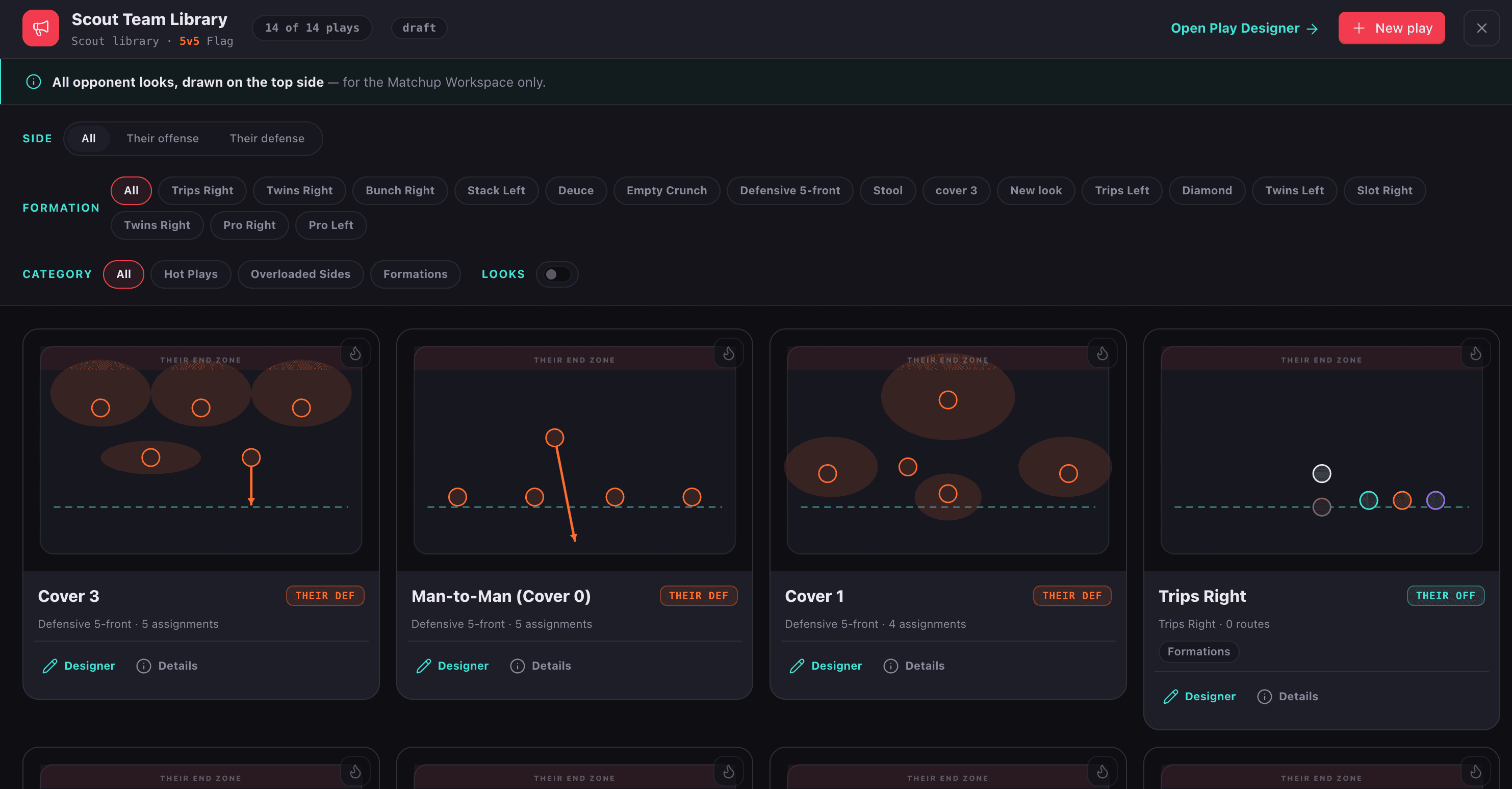1512x789 pixels.
Task: Create a play with the New play button
Action: (x=1392, y=28)
